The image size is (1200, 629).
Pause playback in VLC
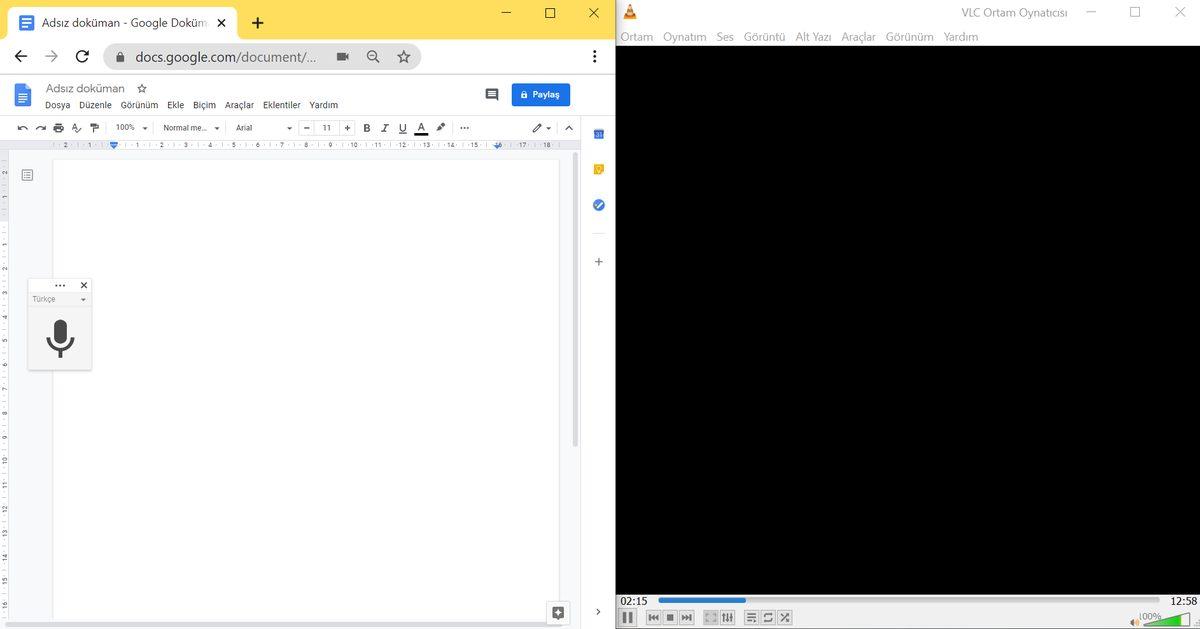pos(627,617)
